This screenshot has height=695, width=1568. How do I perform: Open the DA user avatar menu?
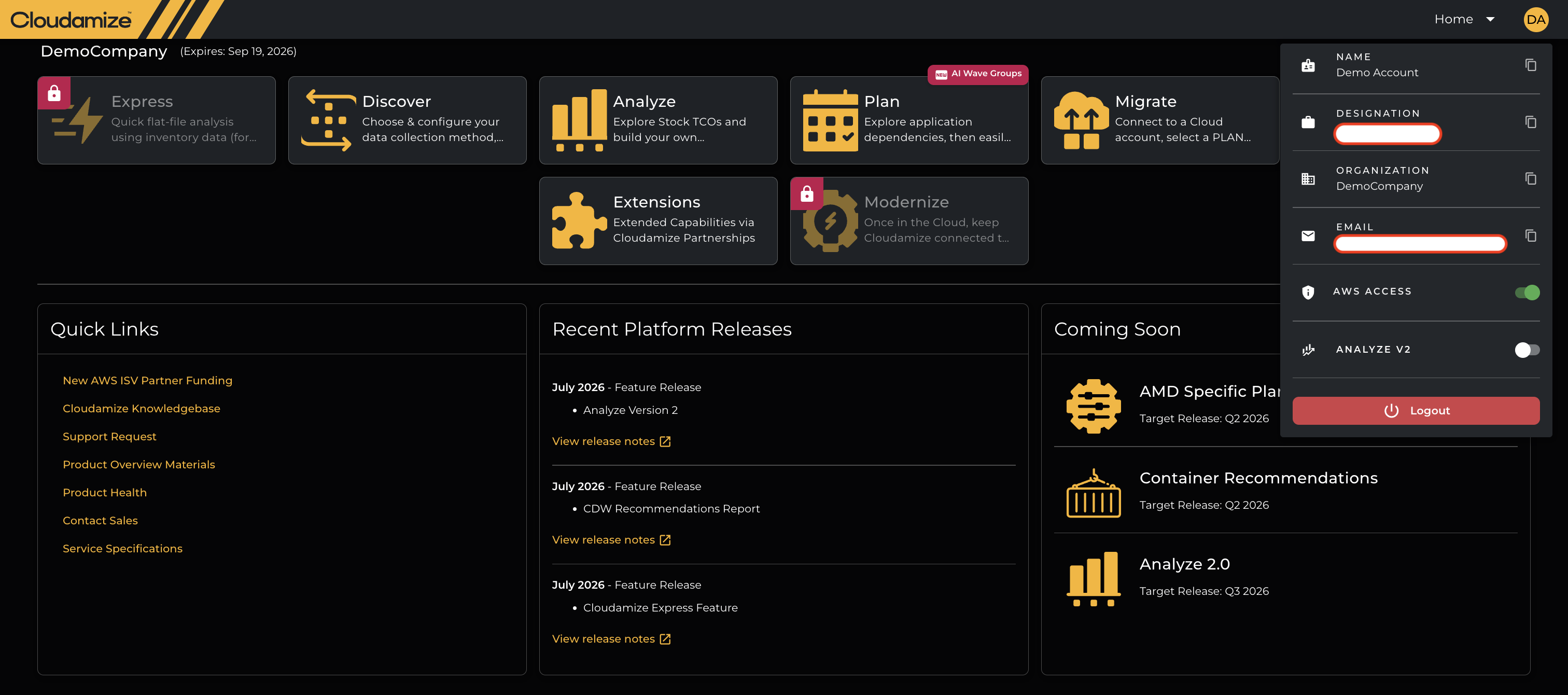click(x=1535, y=20)
